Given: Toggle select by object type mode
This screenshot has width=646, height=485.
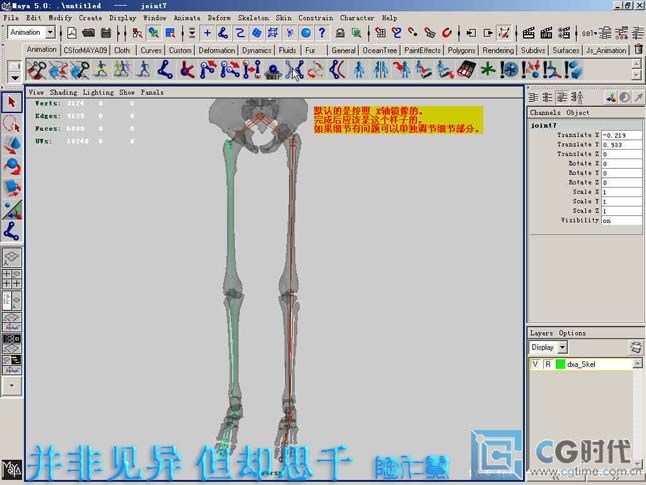Looking at the screenshot, I should (154, 33).
